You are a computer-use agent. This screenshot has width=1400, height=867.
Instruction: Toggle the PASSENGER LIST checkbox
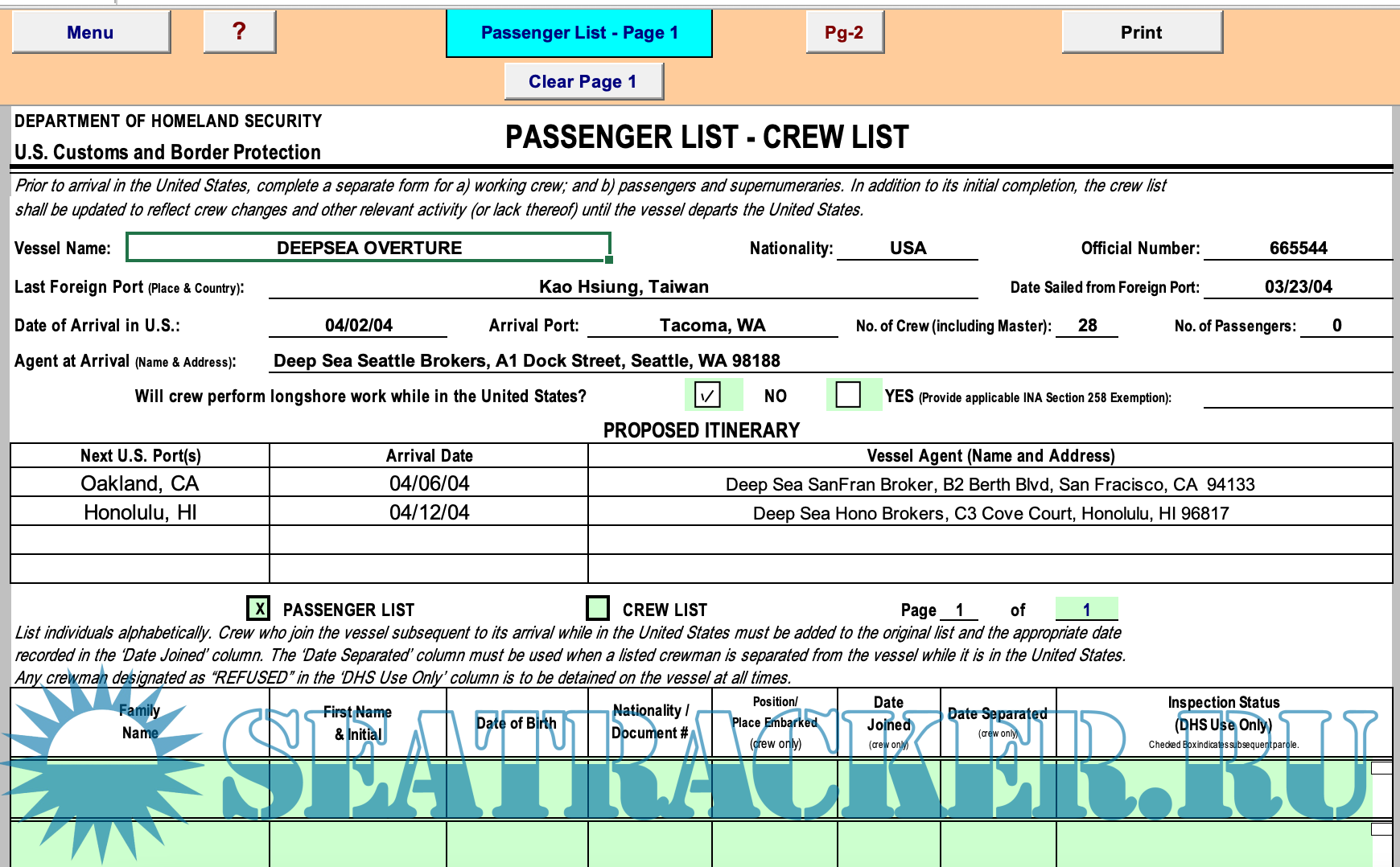click(x=258, y=609)
